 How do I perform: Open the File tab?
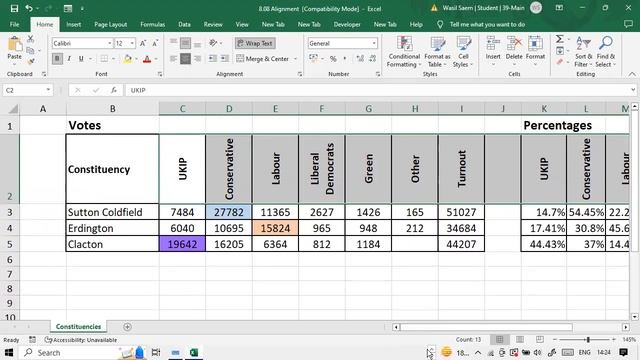click(14, 24)
